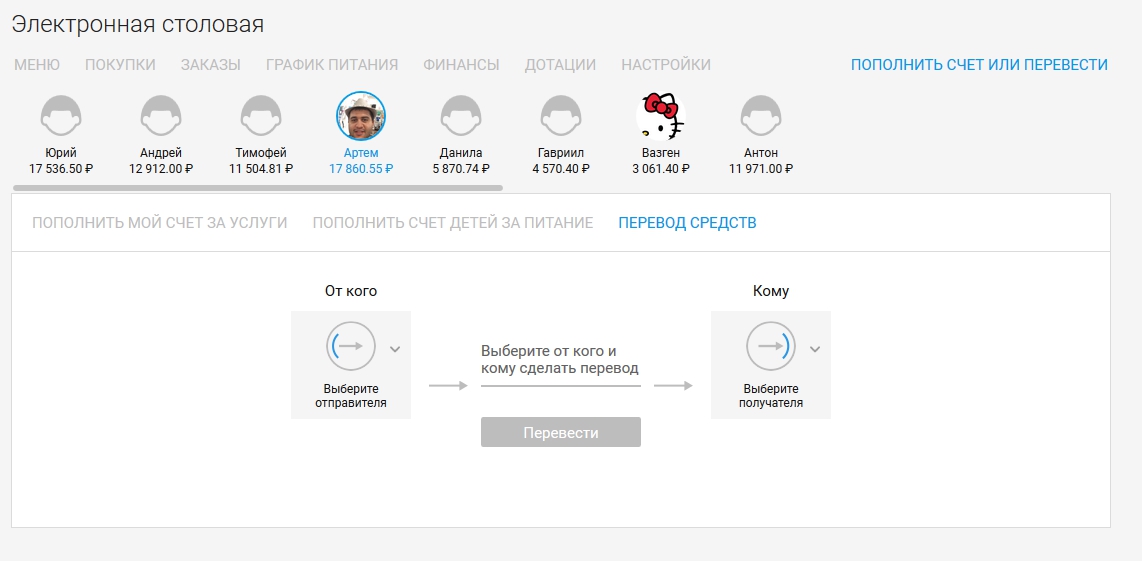Open the МЕНЮ tab
Viewport: 1142px width, 561px height.
37,65
